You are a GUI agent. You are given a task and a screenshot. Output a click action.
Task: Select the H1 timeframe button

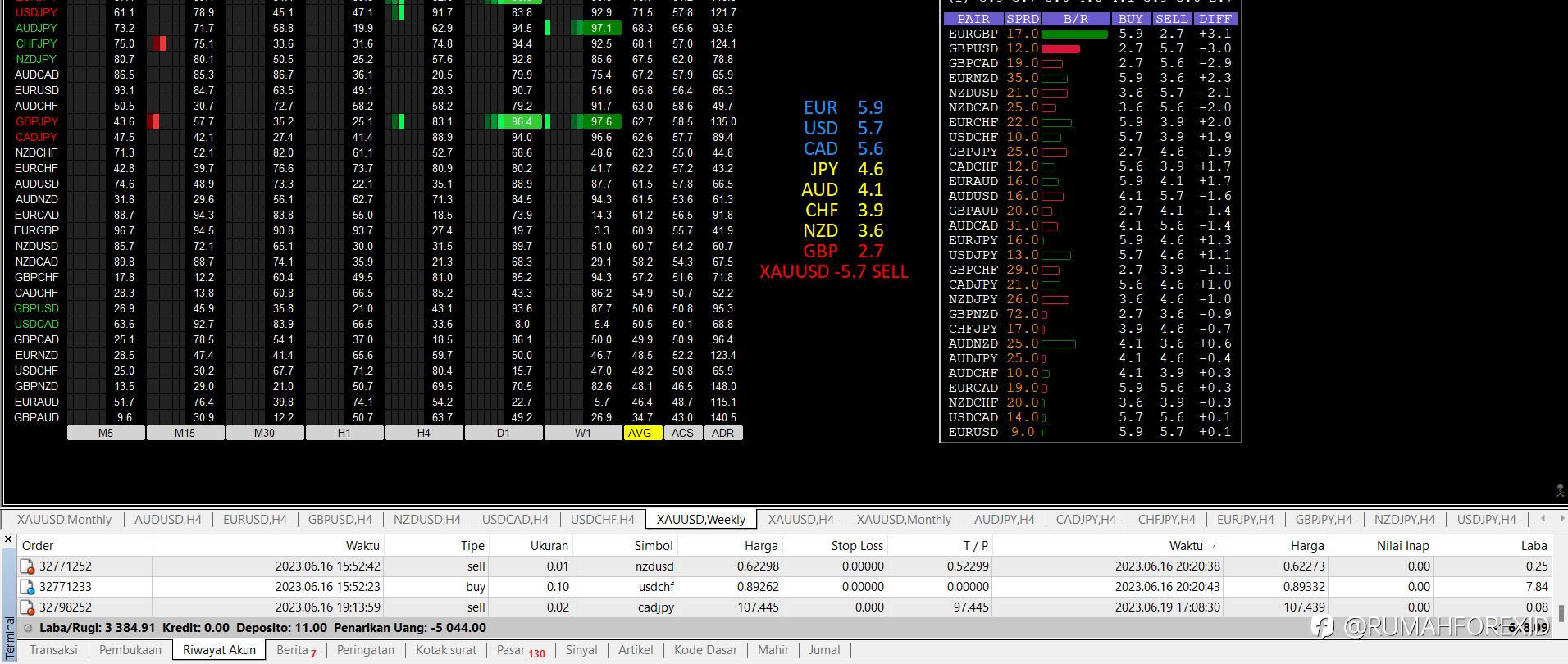pyautogui.click(x=344, y=433)
